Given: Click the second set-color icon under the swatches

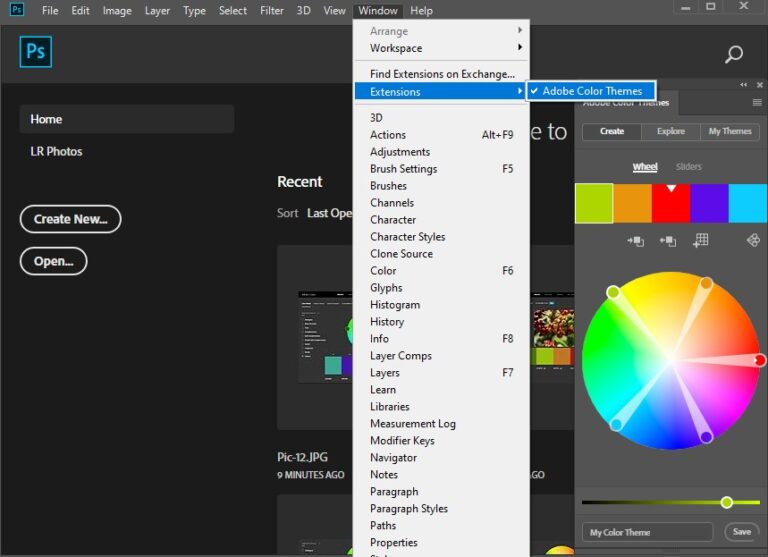Looking at the screenshot, I should [x=668, y=240].
